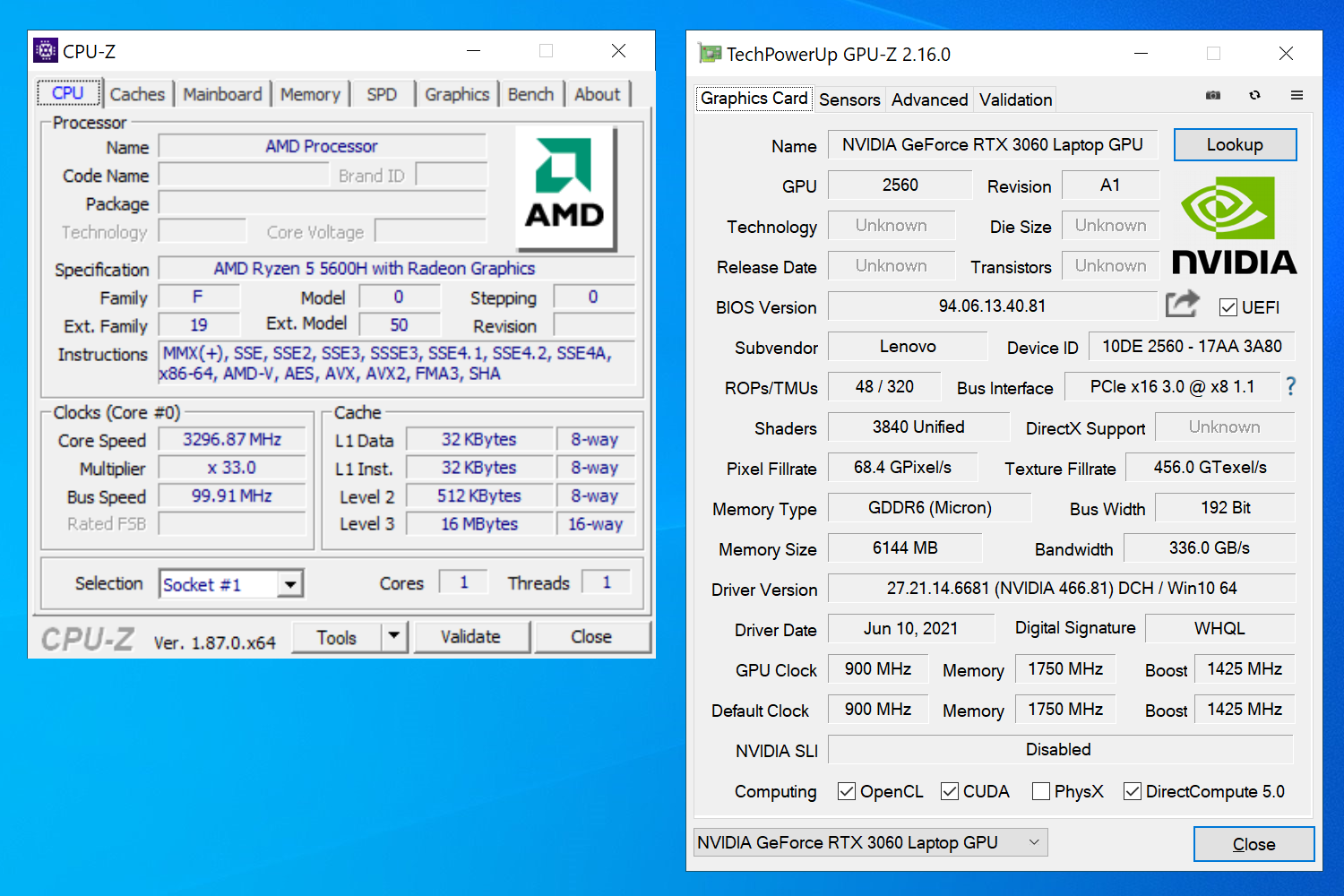Viewport: 1344px width, 896px height.
Task: Enable the PhysX checkbox
Action: [1041, 791]
